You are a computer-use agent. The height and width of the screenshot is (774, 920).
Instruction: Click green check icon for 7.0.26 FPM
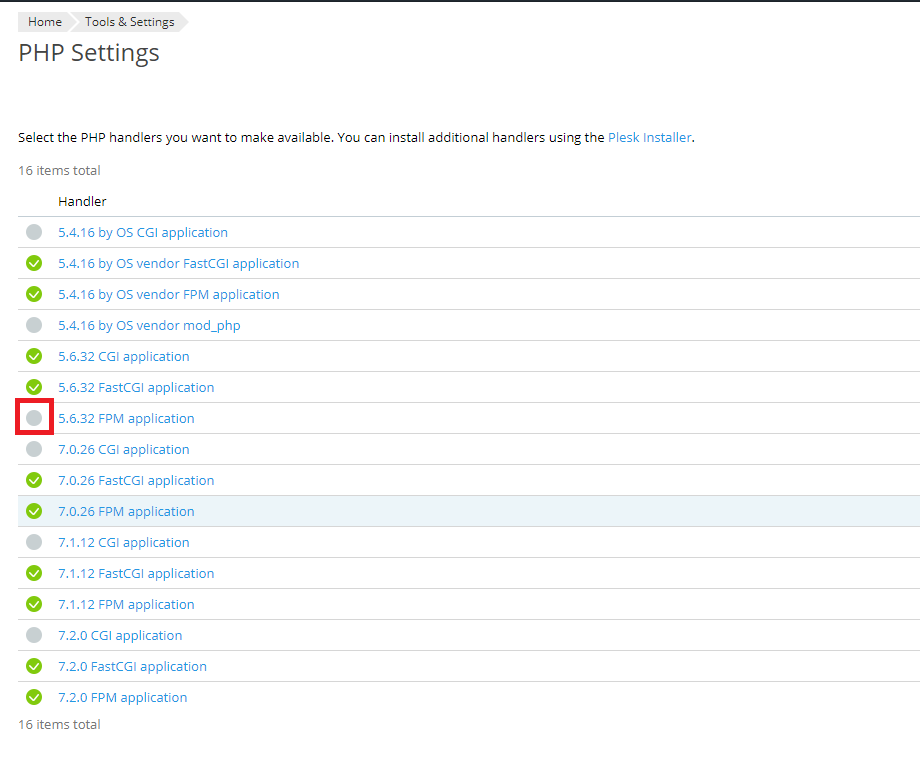click(x=34, y=511)
